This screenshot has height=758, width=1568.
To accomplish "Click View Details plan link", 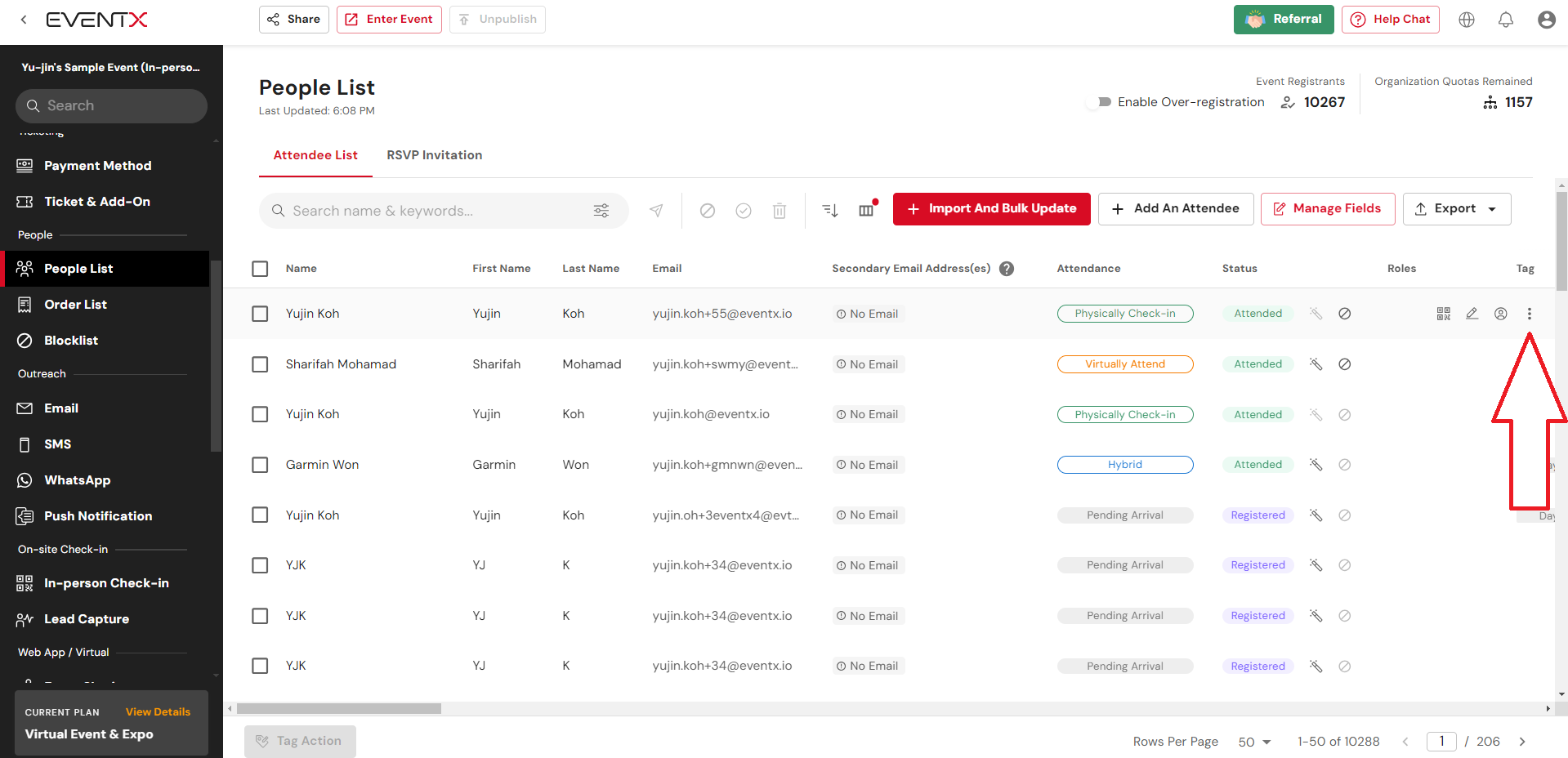I will (158, 712).
